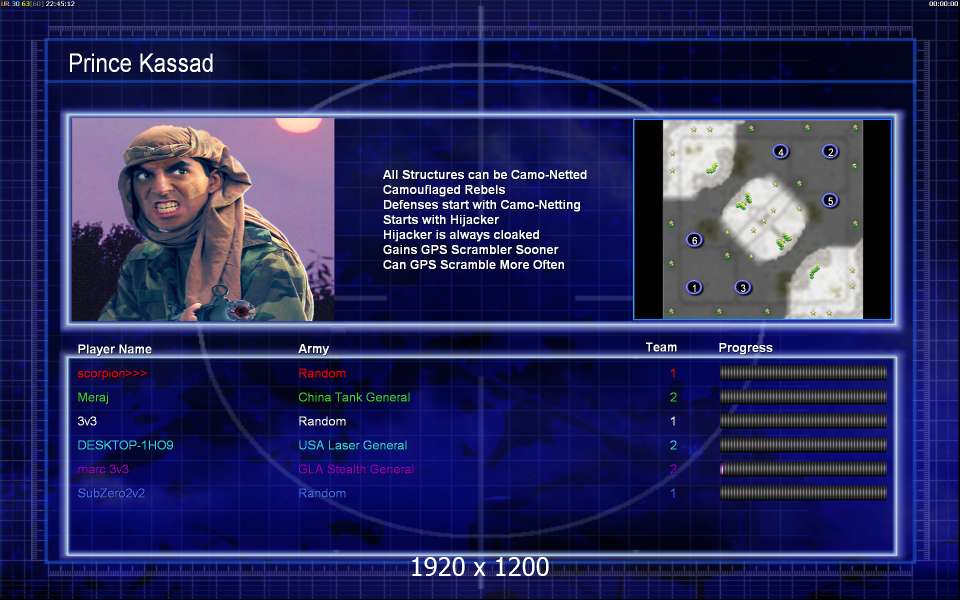Image resolution: width=960 pixels, height=600 pixels.
Task: Click USA Laser General army label
Action: [353, 445]
